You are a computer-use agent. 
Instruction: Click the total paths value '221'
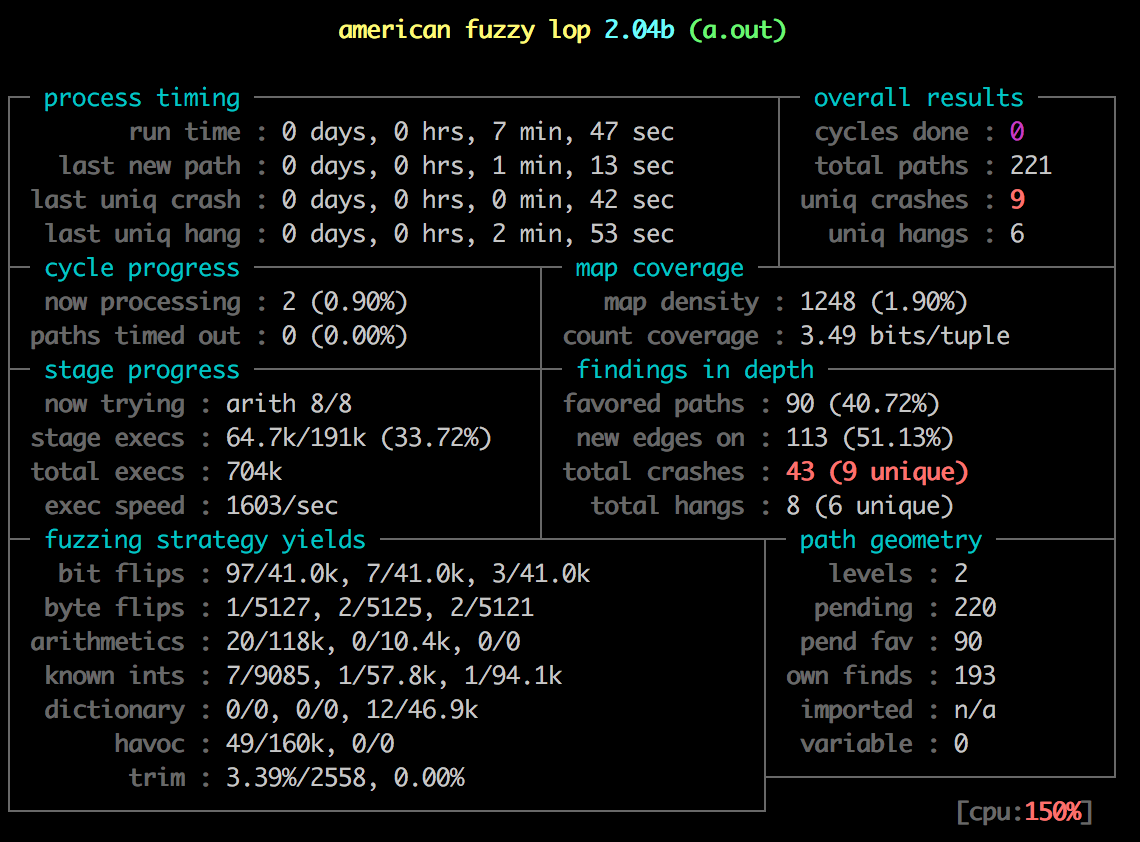[1030, 166]
